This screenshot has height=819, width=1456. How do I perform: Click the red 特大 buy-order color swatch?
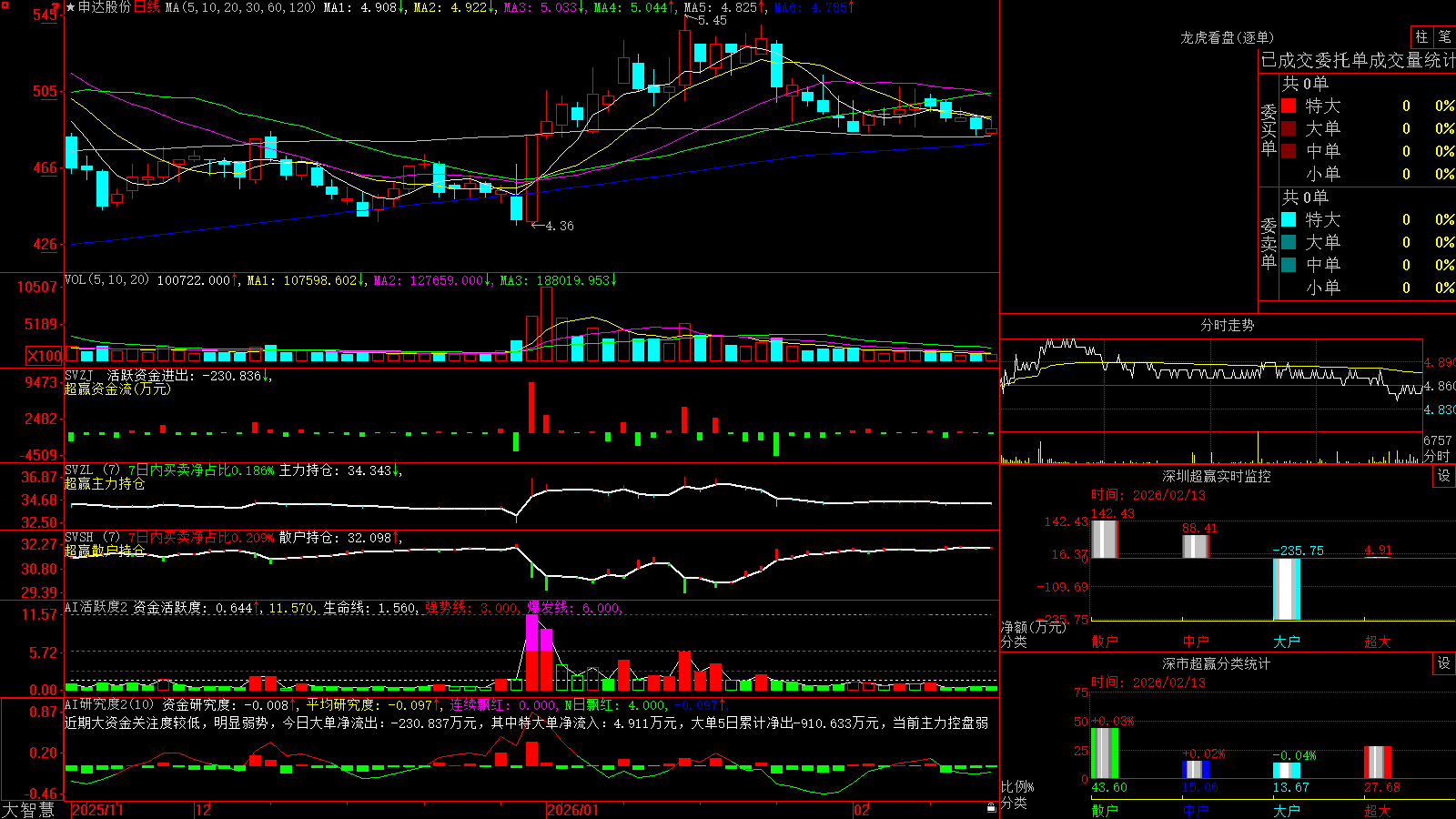tap(1289, 106)
